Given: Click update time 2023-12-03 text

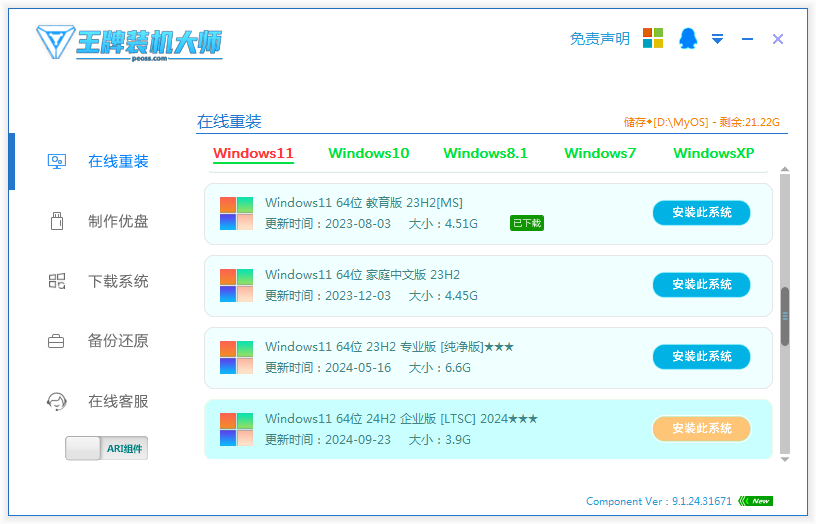Looking at the screenshot, I should coord(328,296).
